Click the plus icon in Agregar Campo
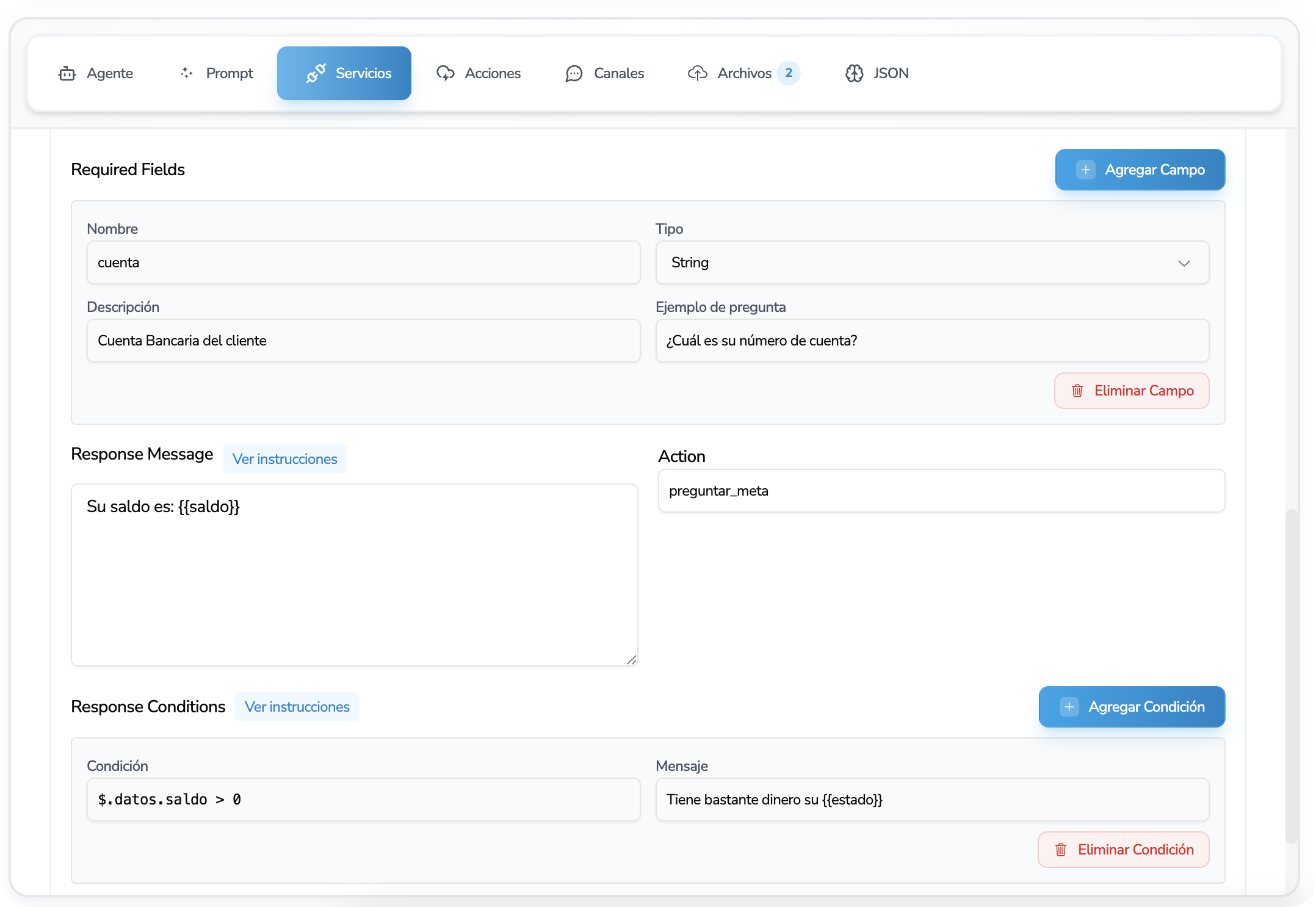This screenshot has height=907, width=1316. pyautogui.click(x=1085, y=170)
